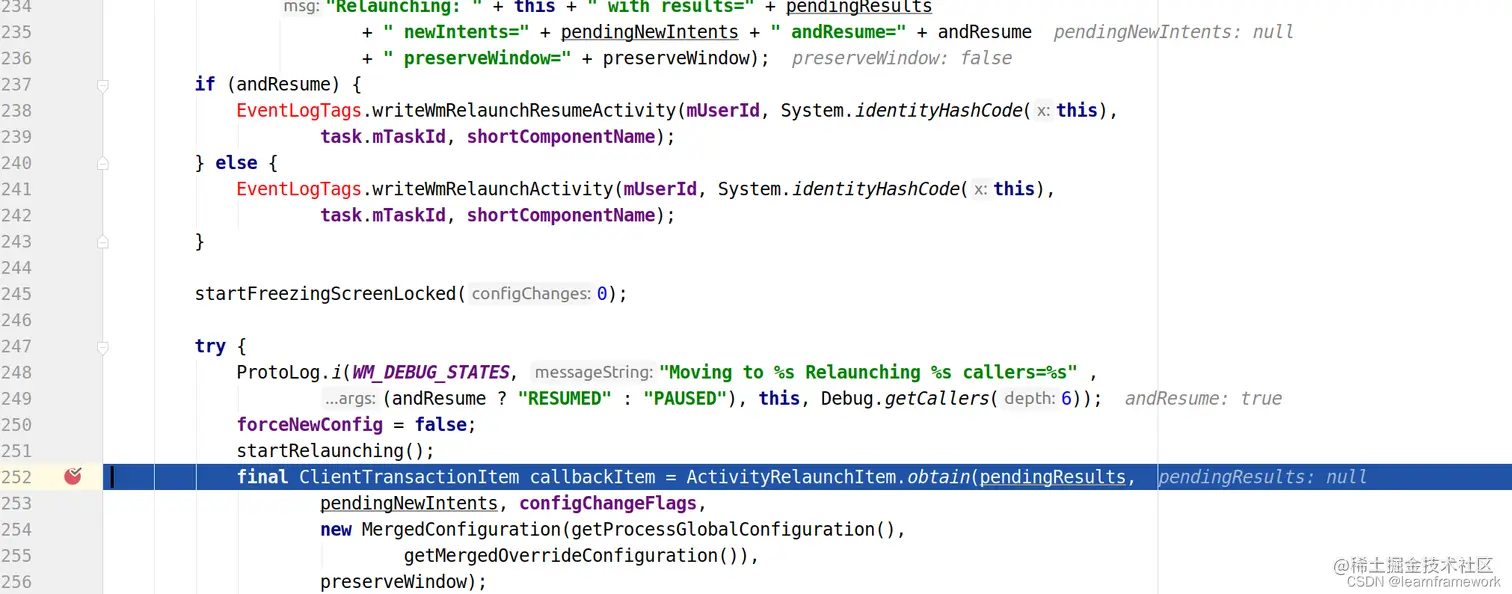Image resolution: width=1512 pixels, height=594 pixels.
Task: Click the messageString parameter hint
Action: point(593,372)
